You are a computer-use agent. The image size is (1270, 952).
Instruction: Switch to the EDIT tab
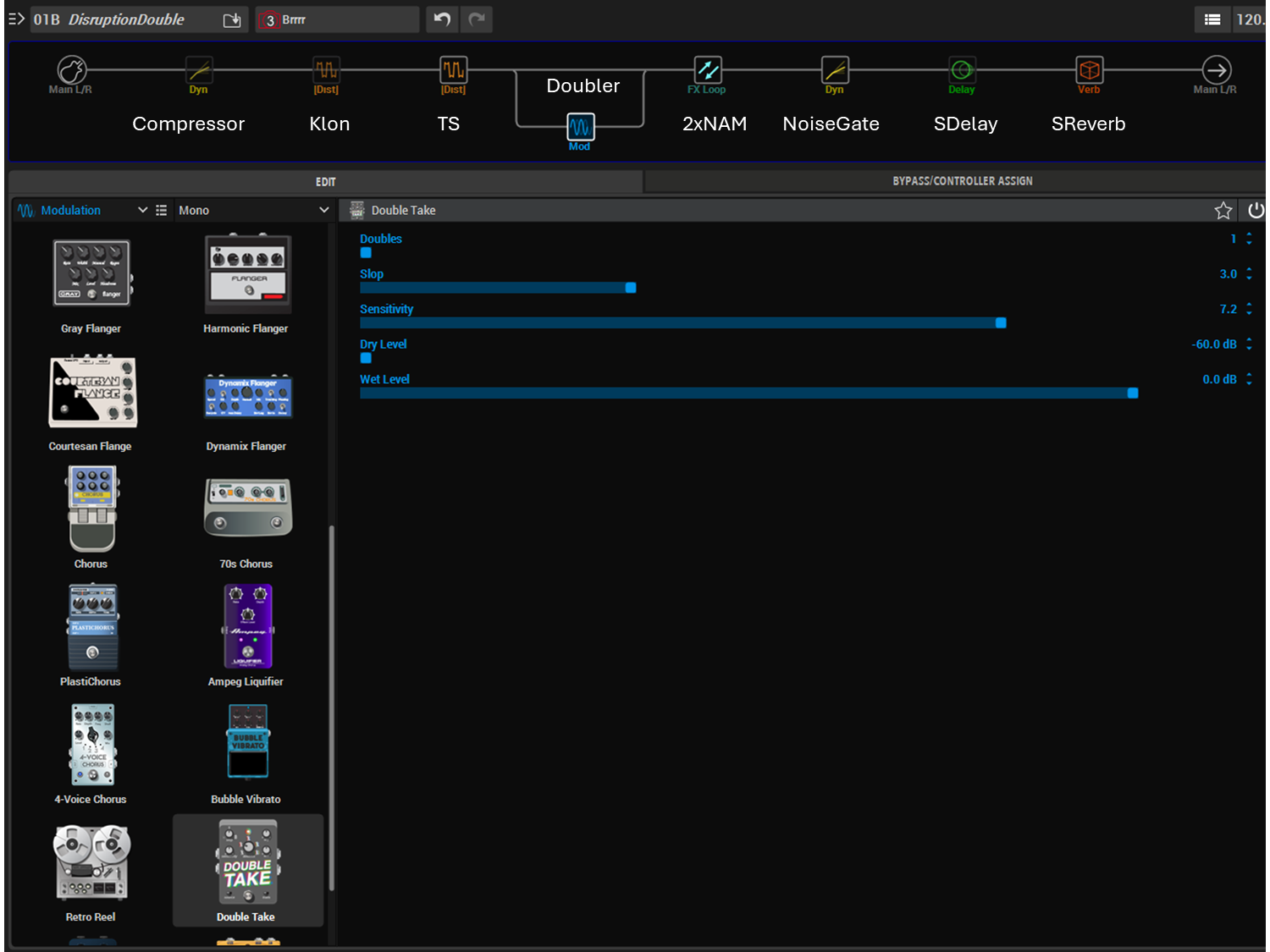point(326,182)
